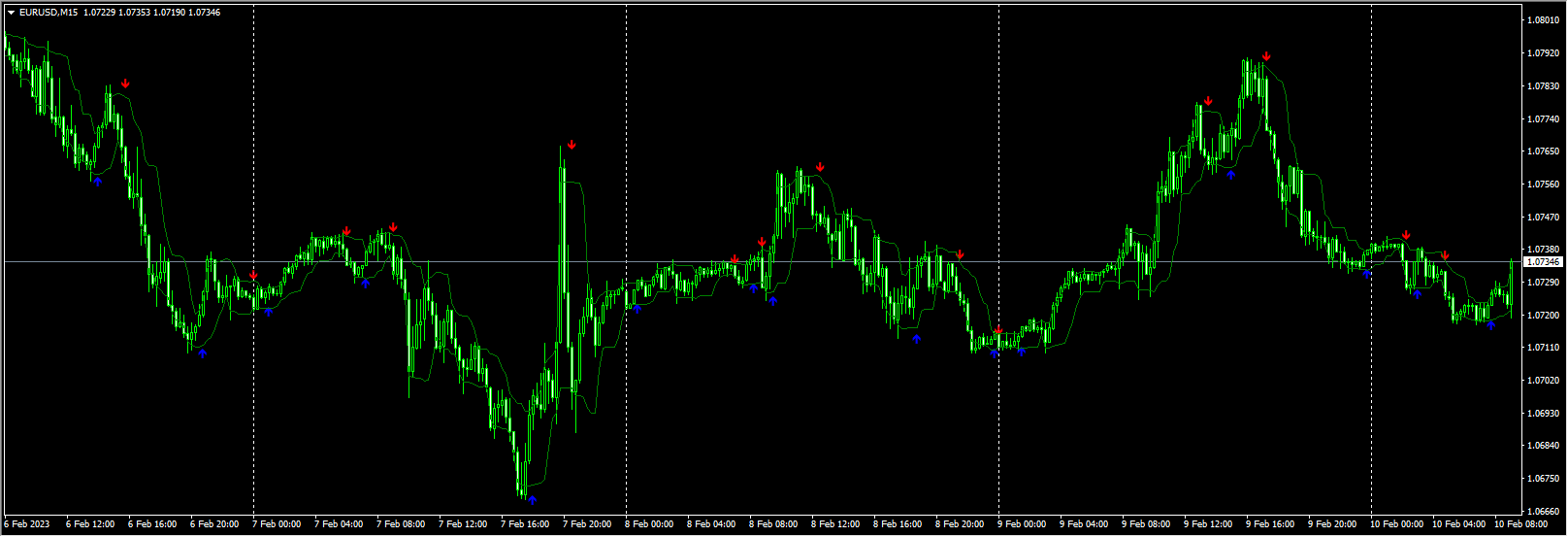1568x537 pixels.
Task: Click the 10 Feb 00:00 time label
Action: [1396, 524]
